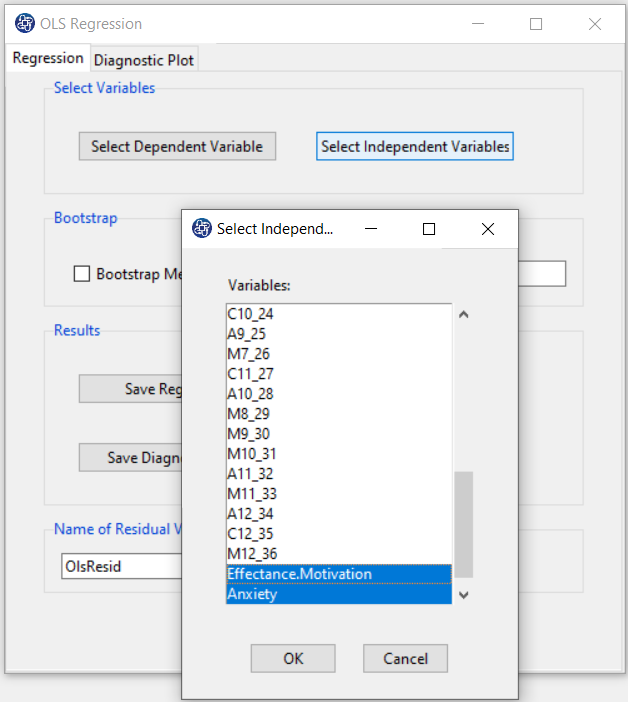The image size is (628, 702).
Task: Click the OlsResid residual name field
Action: point(122,566)
